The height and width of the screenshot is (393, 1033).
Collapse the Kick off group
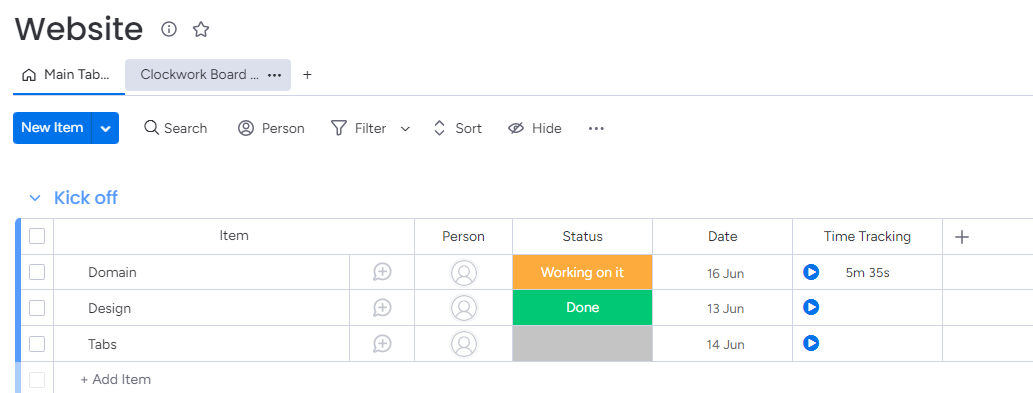pos(35,198)
